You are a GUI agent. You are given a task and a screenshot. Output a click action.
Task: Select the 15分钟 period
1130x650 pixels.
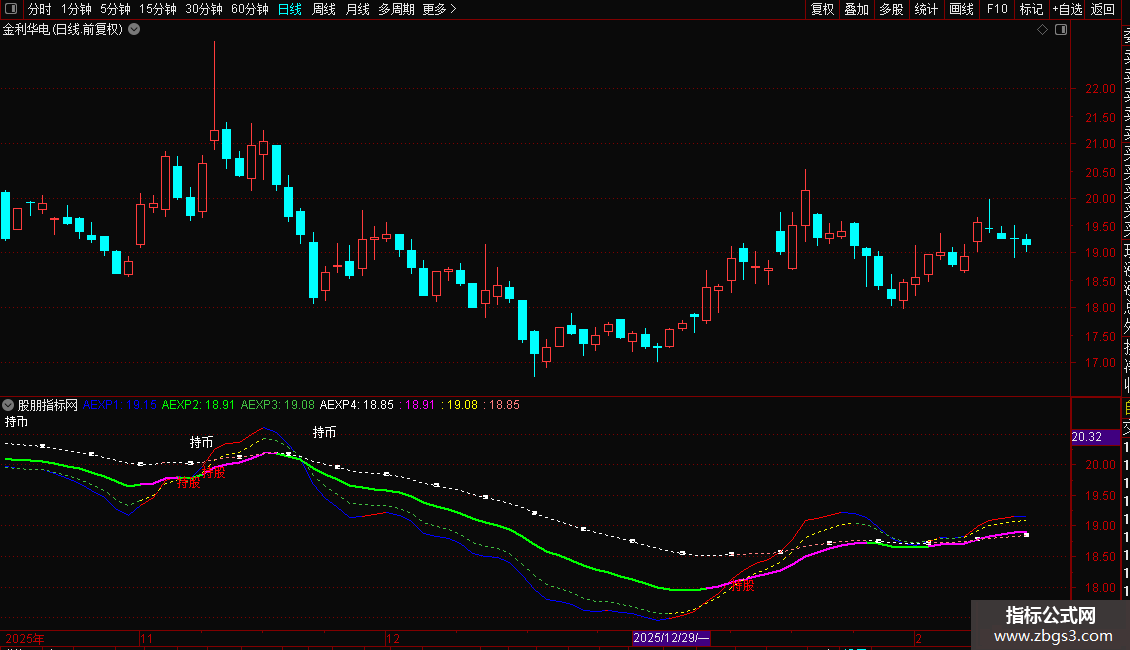tap(158, 9)
